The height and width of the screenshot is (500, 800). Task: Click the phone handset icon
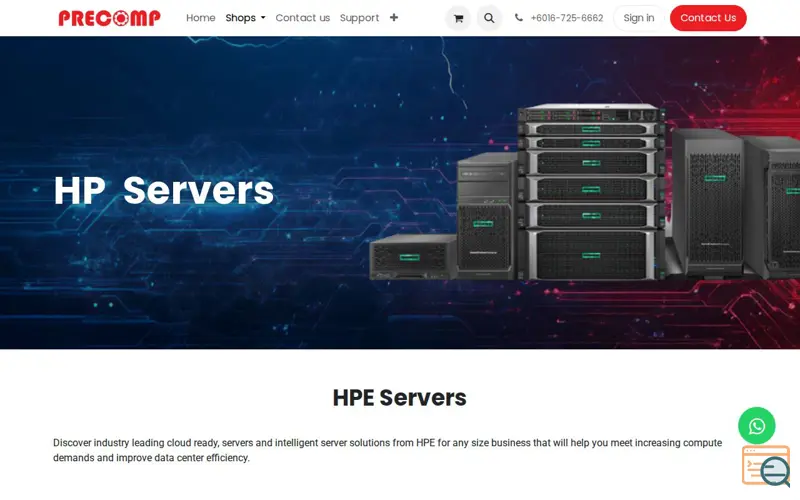tap(518, 17)
